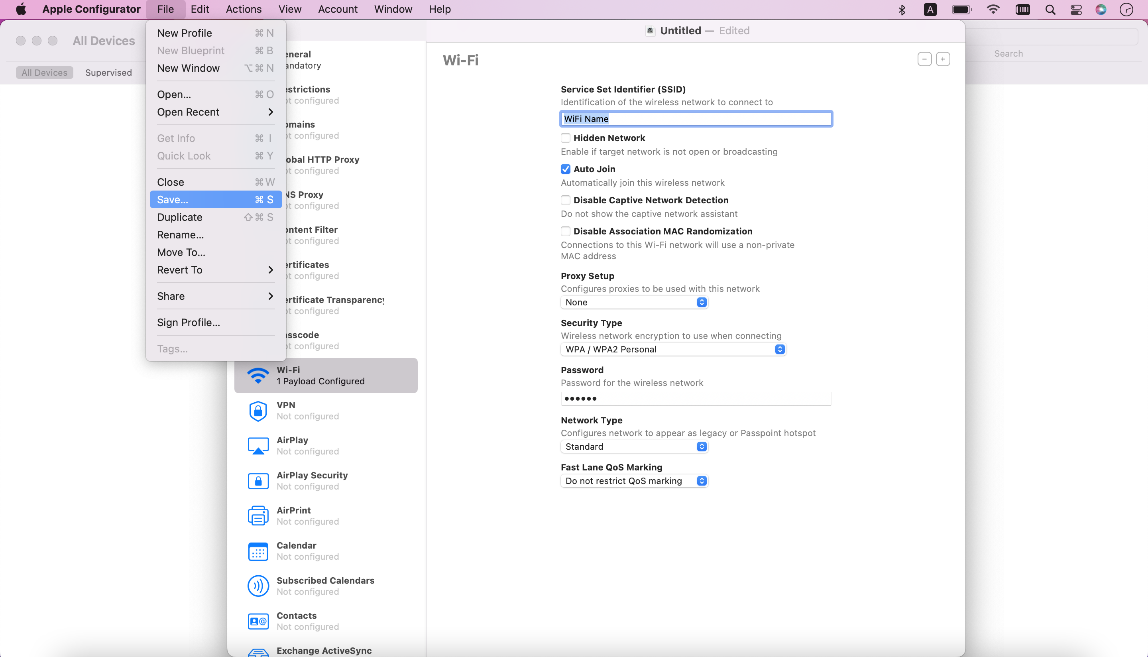Change the Security Type dropdown

pos(673,349)
